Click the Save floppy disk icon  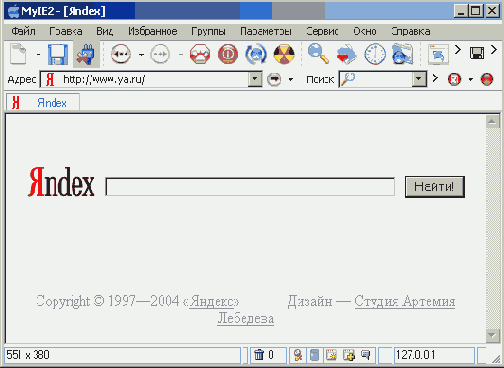tap(58, 54)
